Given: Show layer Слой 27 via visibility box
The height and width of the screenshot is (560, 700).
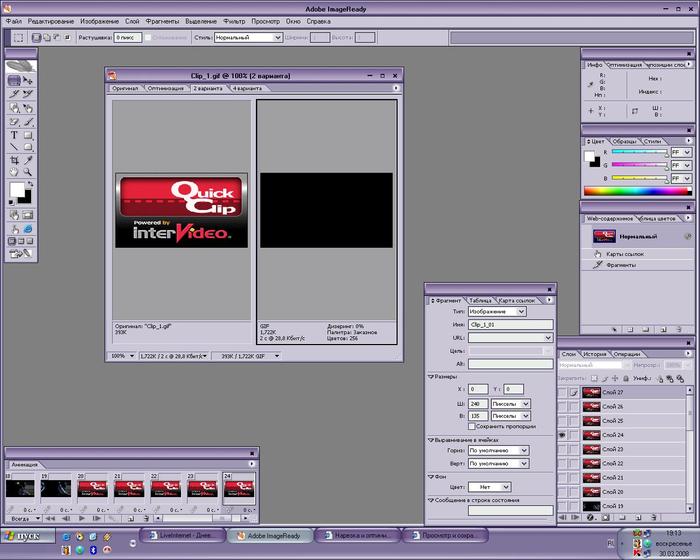Looking at the screenshot, I should [x=562, y=393].
